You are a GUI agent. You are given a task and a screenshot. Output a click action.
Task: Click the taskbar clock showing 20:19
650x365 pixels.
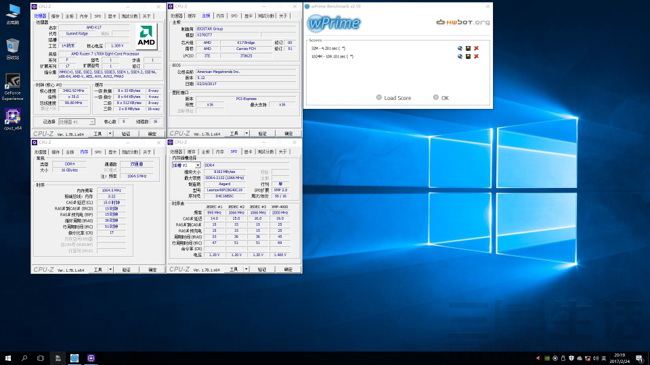(x=619, y=358)
